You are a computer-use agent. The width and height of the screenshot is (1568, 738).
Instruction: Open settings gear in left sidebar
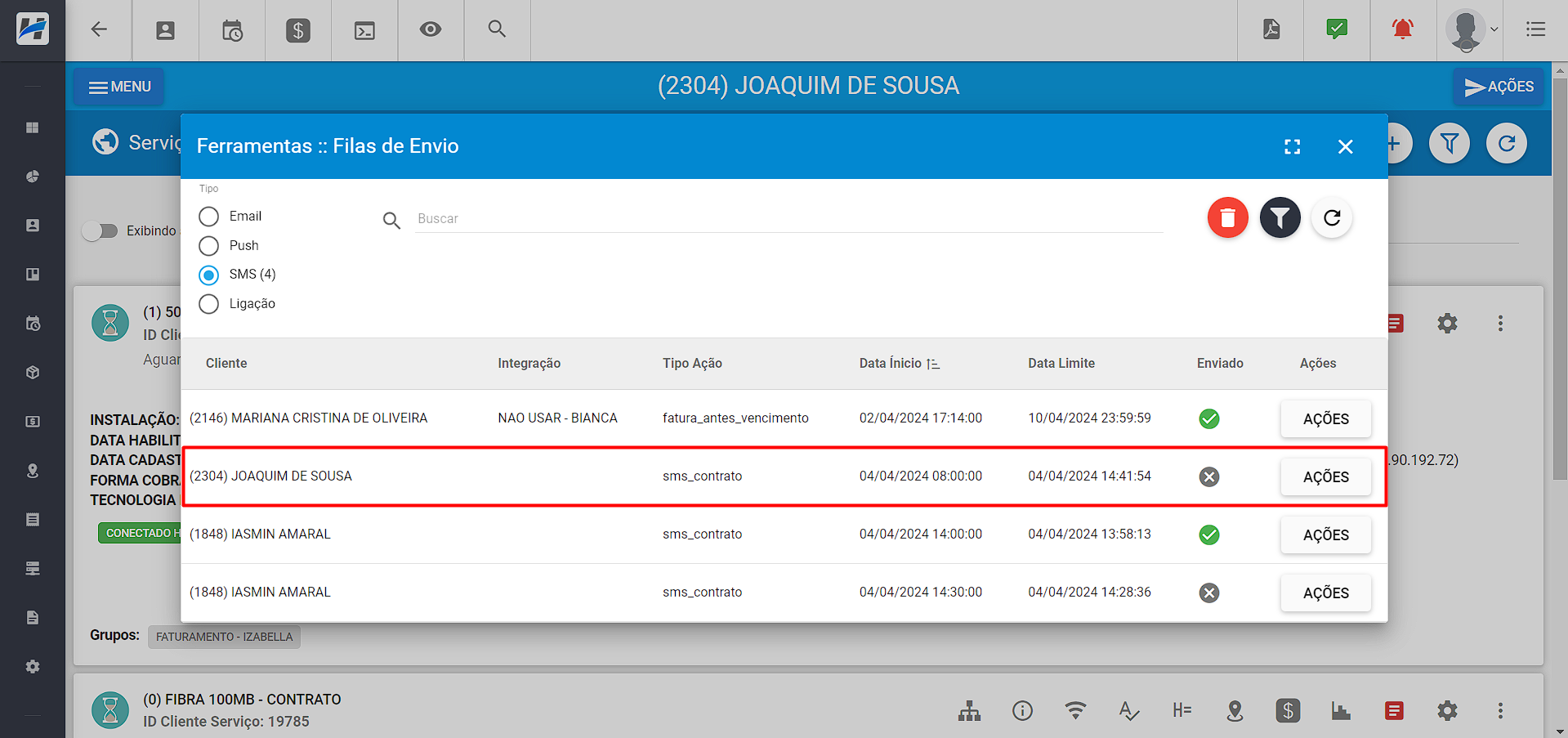[33, 667]
